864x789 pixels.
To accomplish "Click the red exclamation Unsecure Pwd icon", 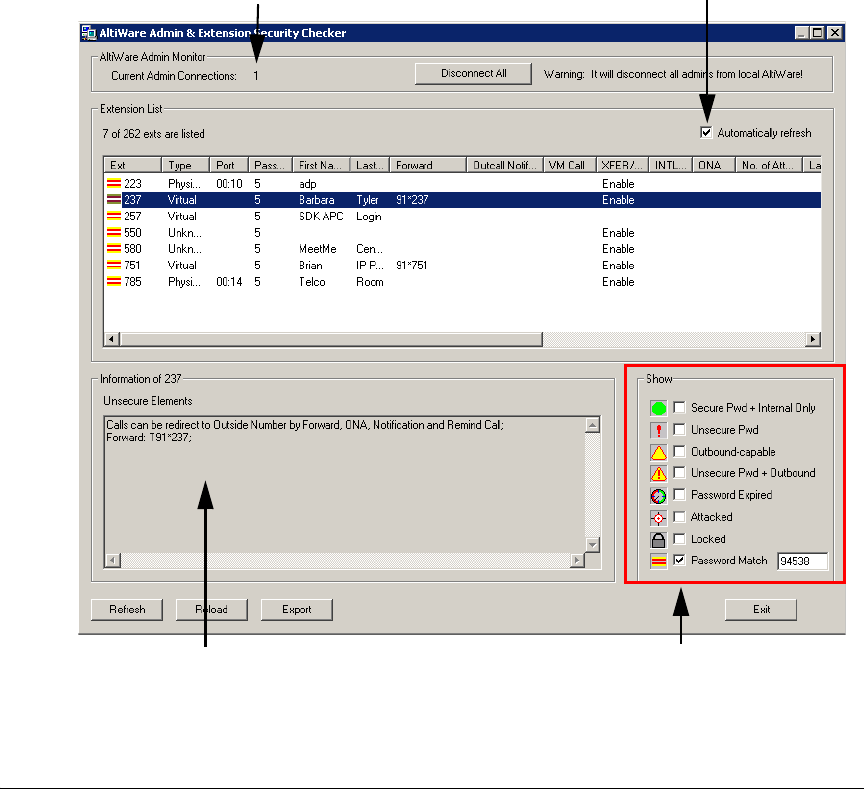I will tap(658, 430).
